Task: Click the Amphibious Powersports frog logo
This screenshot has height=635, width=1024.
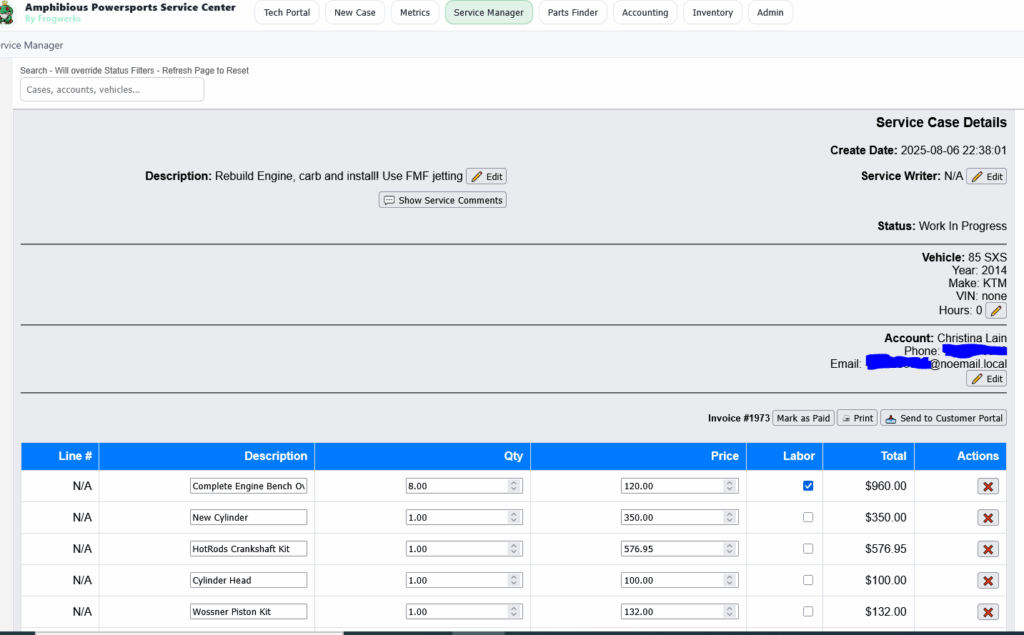Action: pos(6,14)
